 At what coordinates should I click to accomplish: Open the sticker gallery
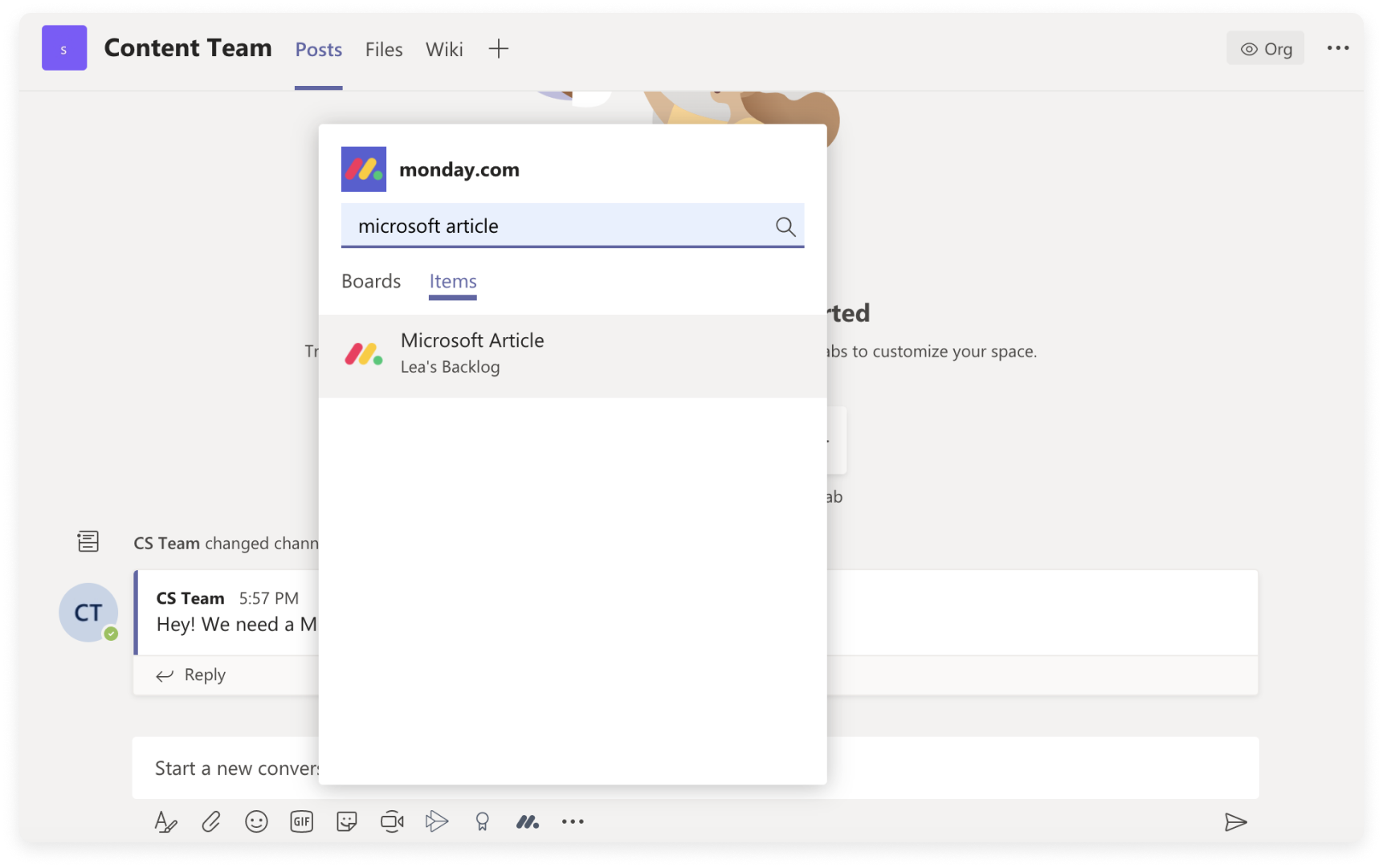pyautogui.click(x=346, y=821)
